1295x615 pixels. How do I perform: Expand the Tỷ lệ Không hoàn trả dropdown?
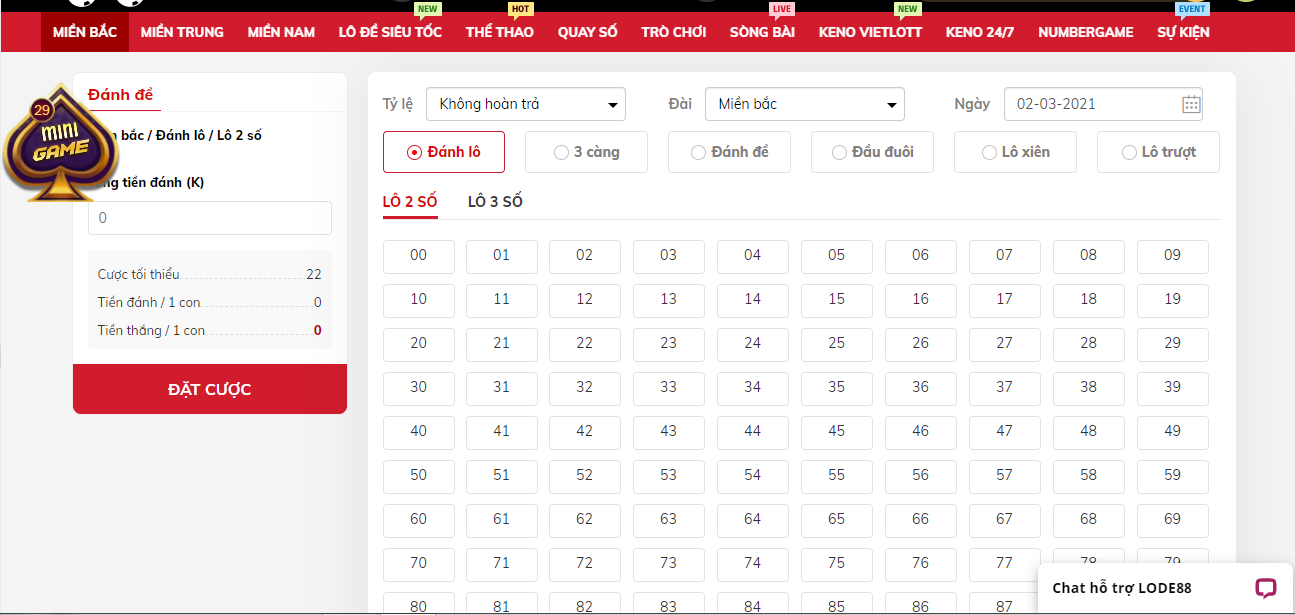tap(525, 104)
